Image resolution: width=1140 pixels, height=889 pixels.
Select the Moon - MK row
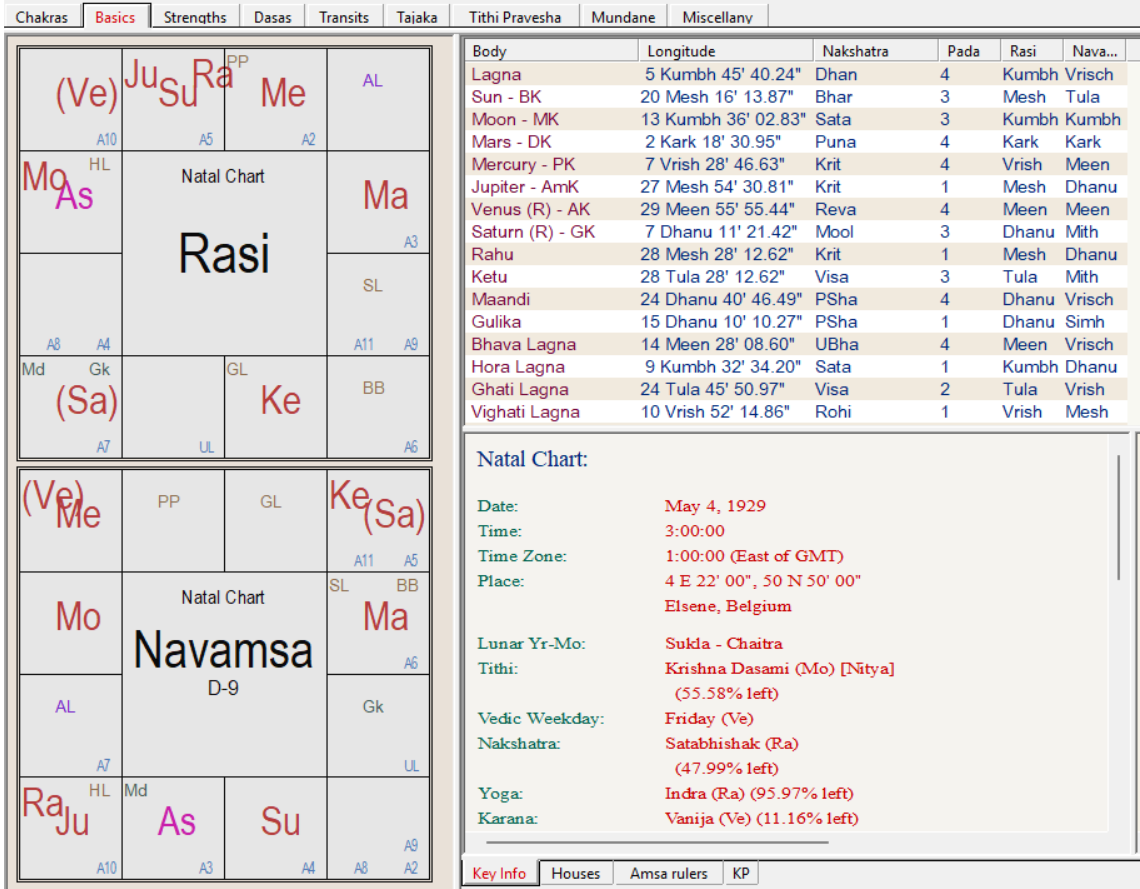[x=796, y=119]
